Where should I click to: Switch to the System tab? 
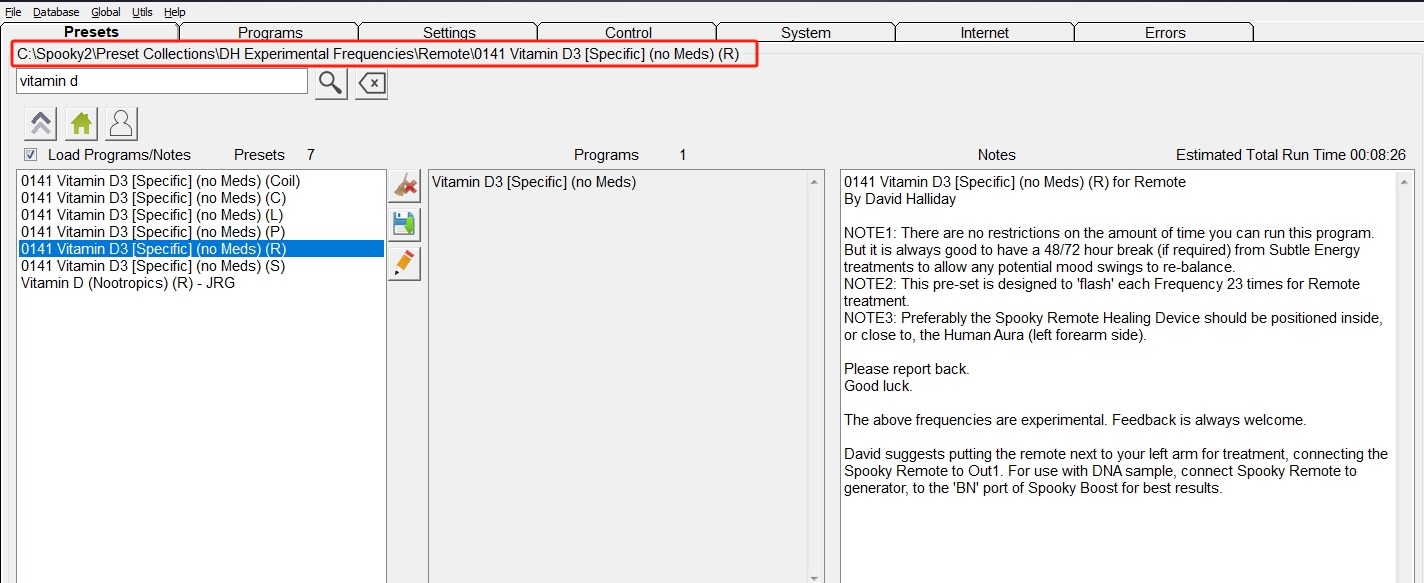[806, 33]
